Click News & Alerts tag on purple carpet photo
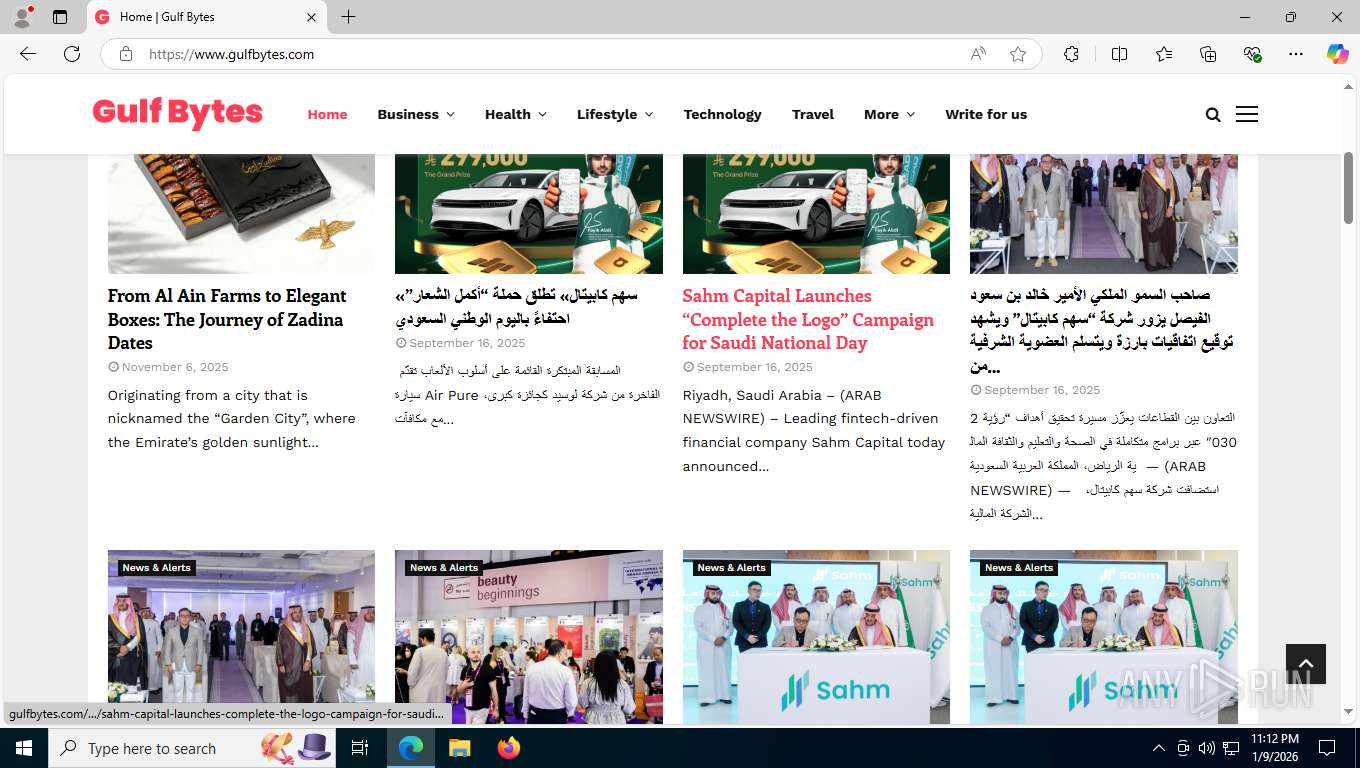This screenshot has width=1360, height=768. (156, 567)
